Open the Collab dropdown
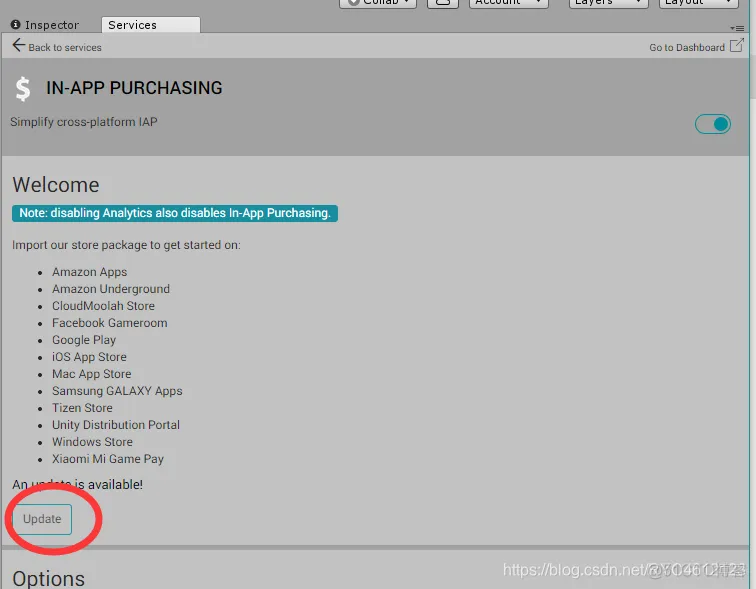Viewport: 756px width, 589px height. point(378,3)
